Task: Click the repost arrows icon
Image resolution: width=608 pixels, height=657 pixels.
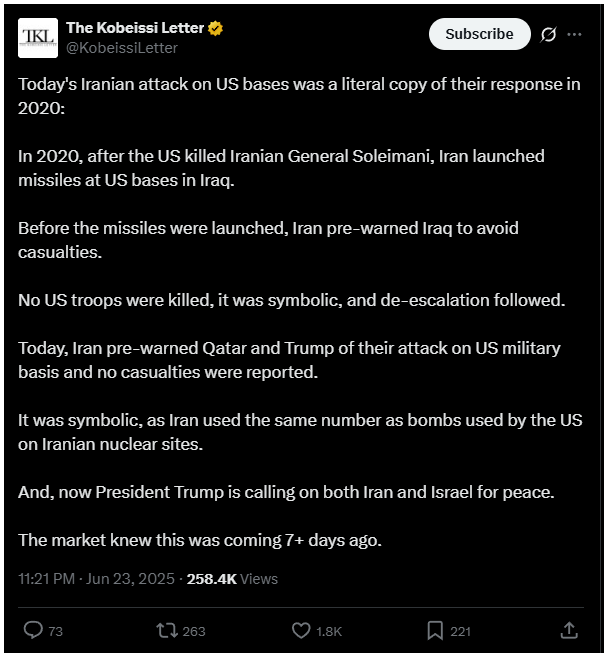Action: [x=167, y=630]
